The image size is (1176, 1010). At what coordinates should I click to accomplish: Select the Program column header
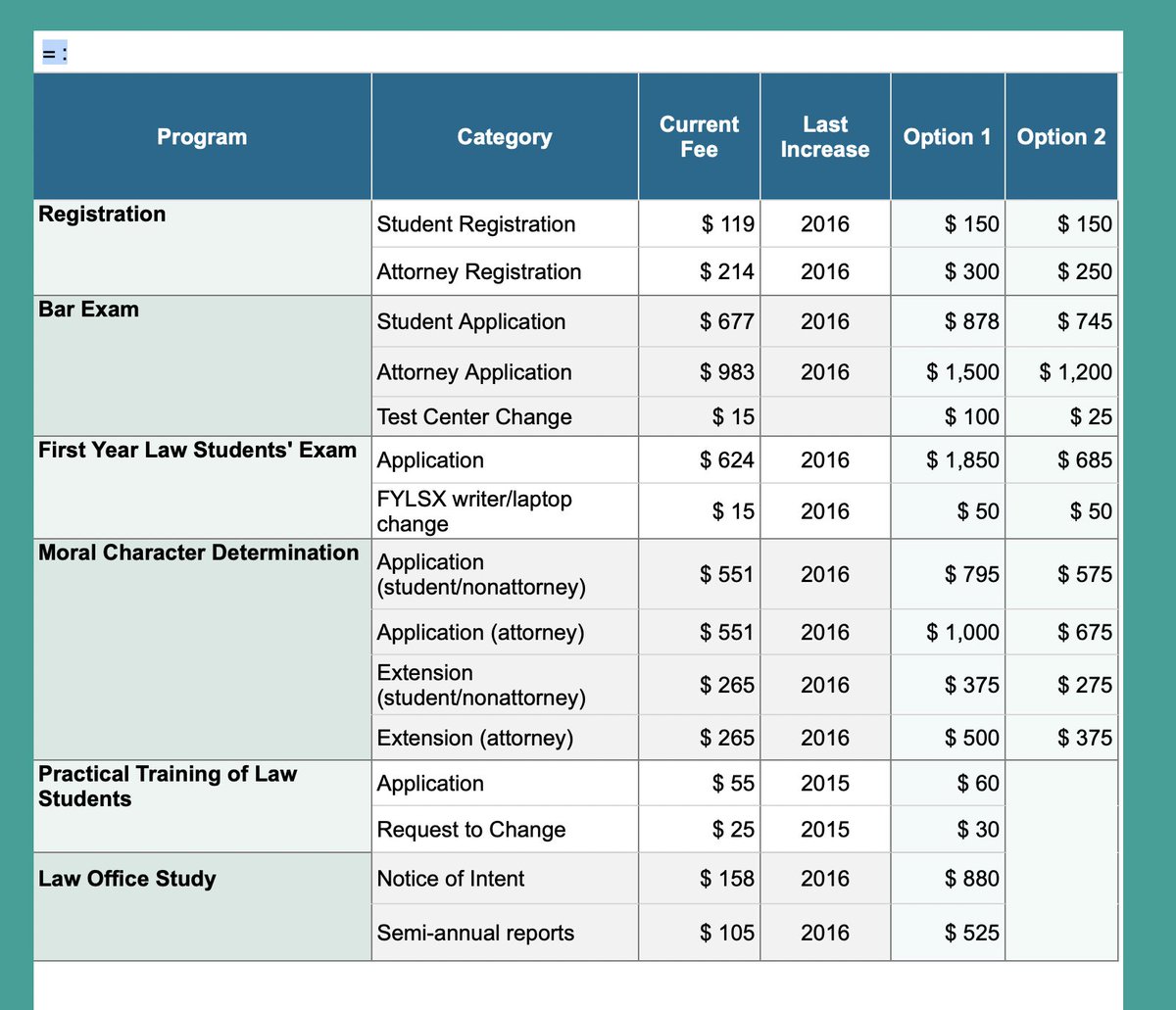pyautogui.click(x=202, y=136)
